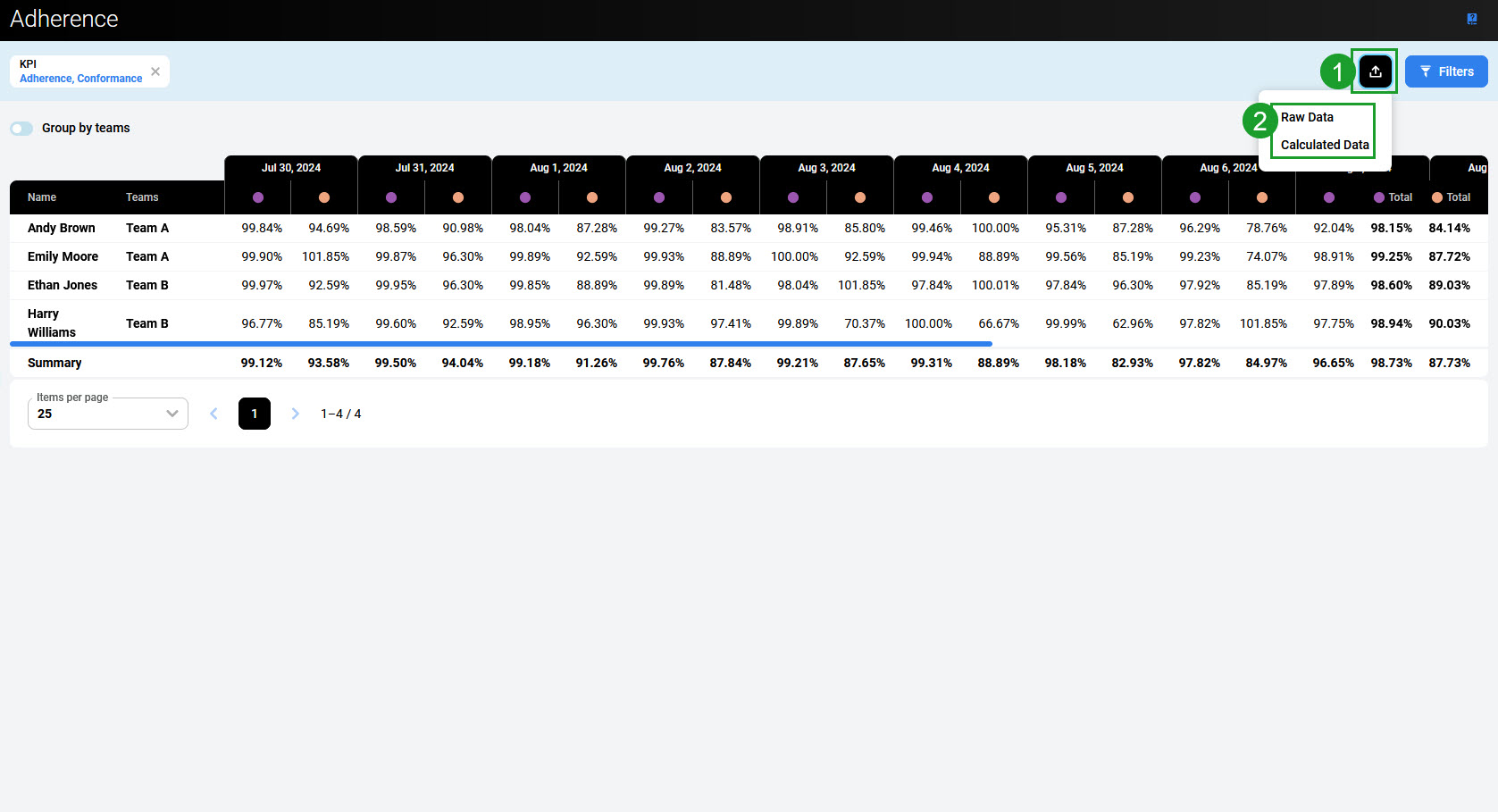Sort by Name column header
The image size is (1498, 812).
tap(42, 197)
